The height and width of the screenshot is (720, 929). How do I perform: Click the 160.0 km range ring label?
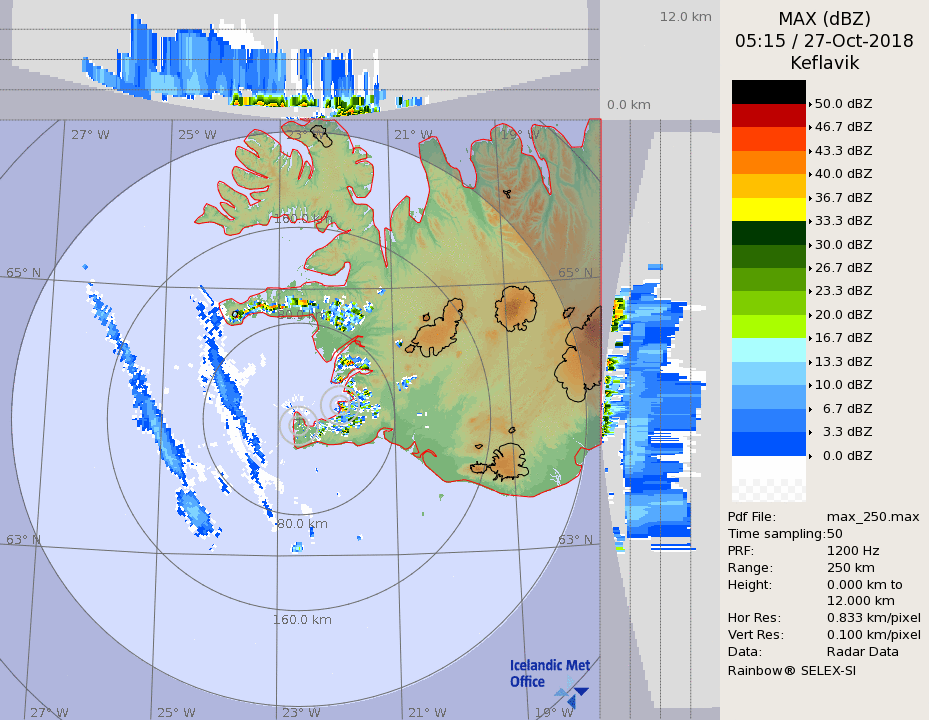pyautogui.click(x=302, y=619)
